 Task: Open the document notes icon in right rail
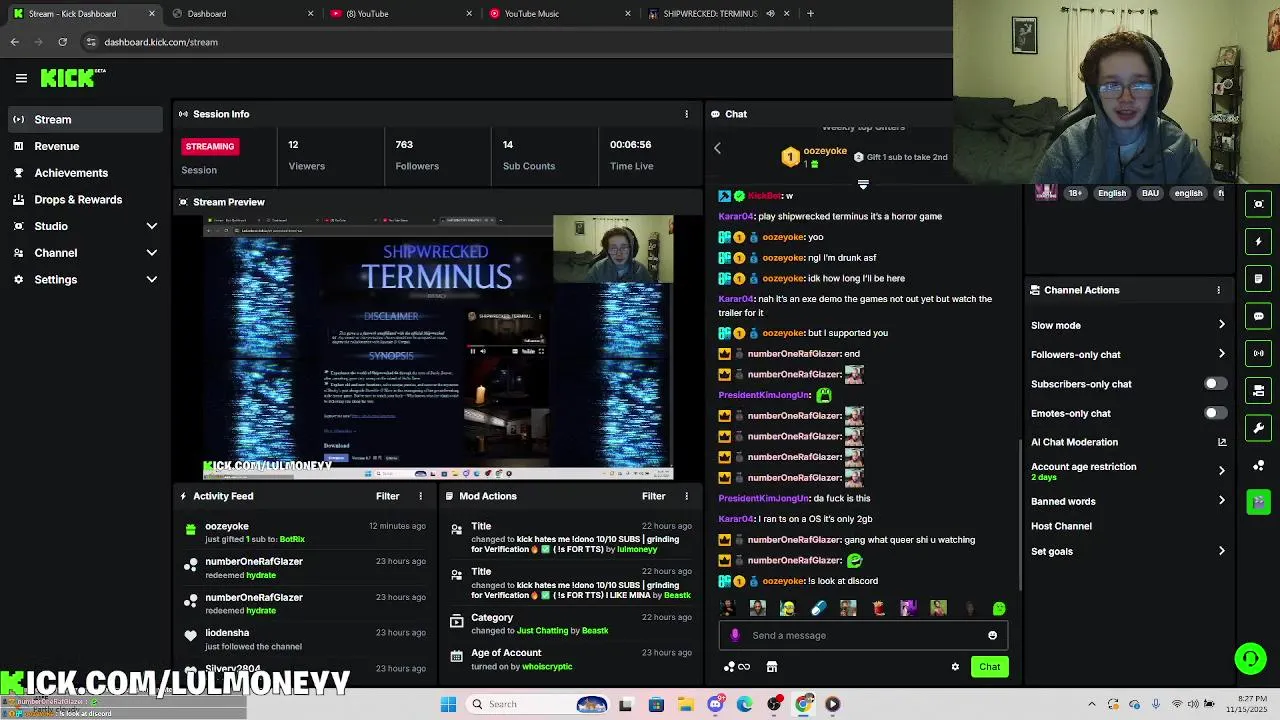pyautogui.click(x=1259, y=278)
